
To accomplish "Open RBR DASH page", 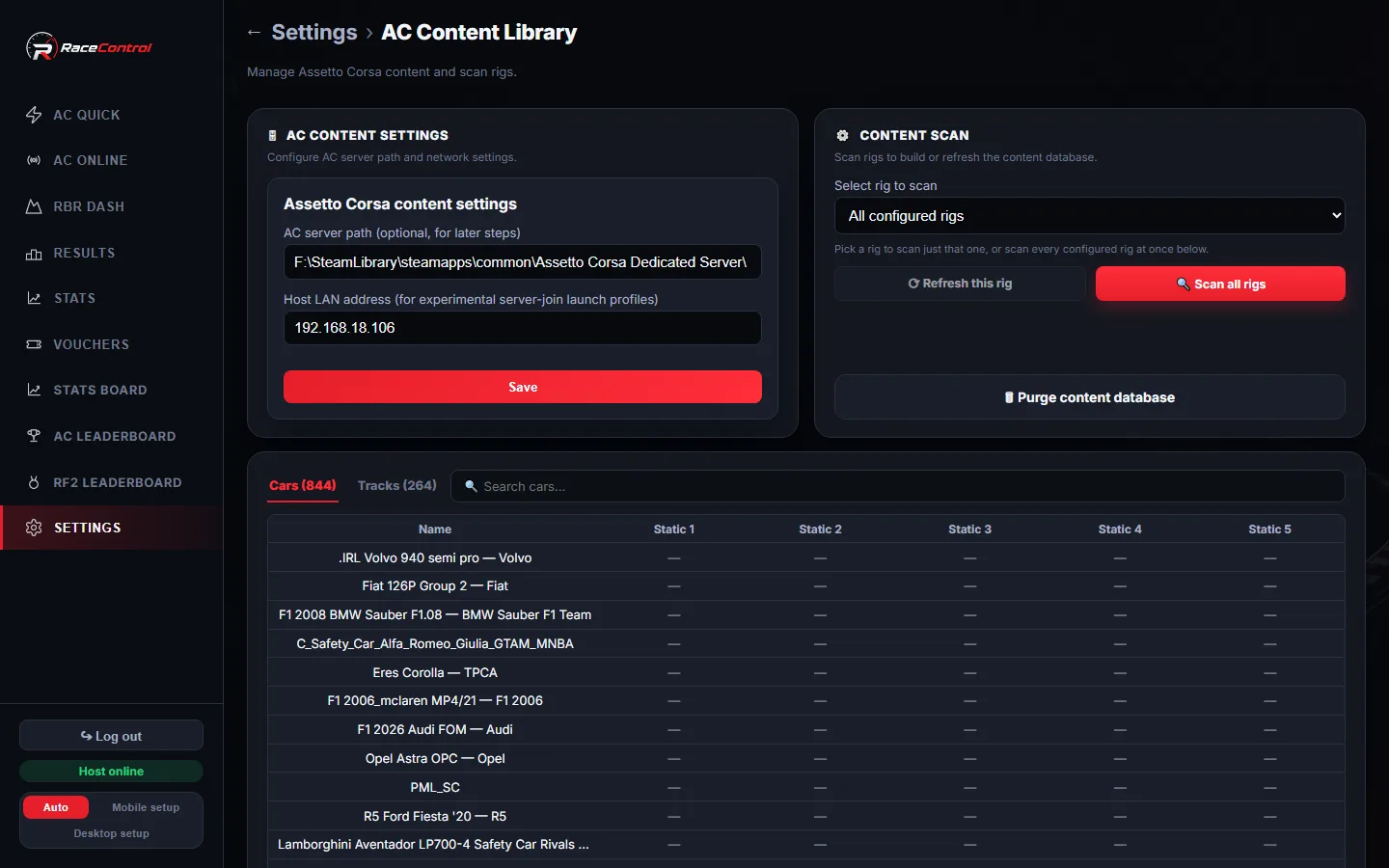I will (x=112, y=206).
